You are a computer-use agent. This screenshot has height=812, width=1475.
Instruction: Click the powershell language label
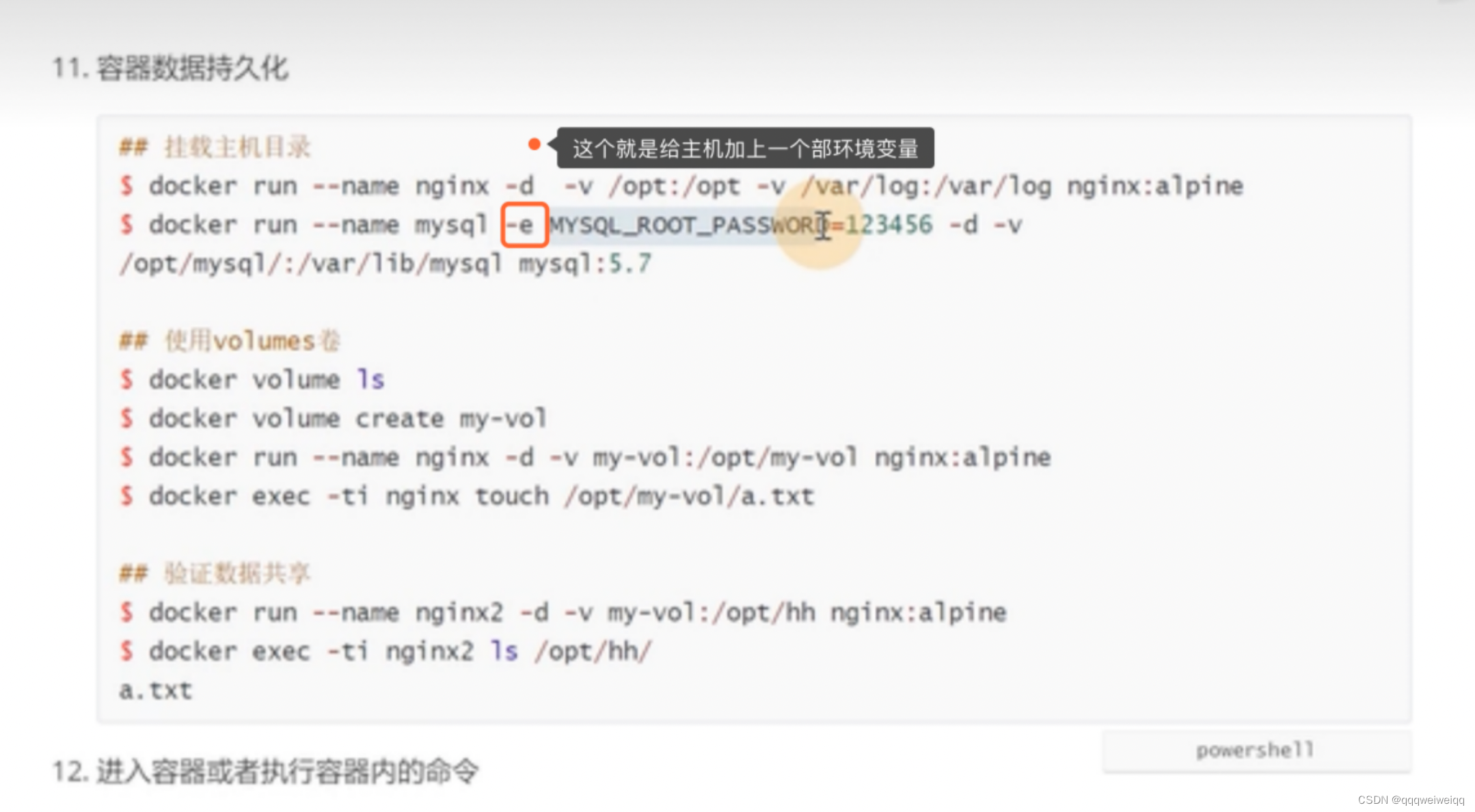click(1255, 750)
